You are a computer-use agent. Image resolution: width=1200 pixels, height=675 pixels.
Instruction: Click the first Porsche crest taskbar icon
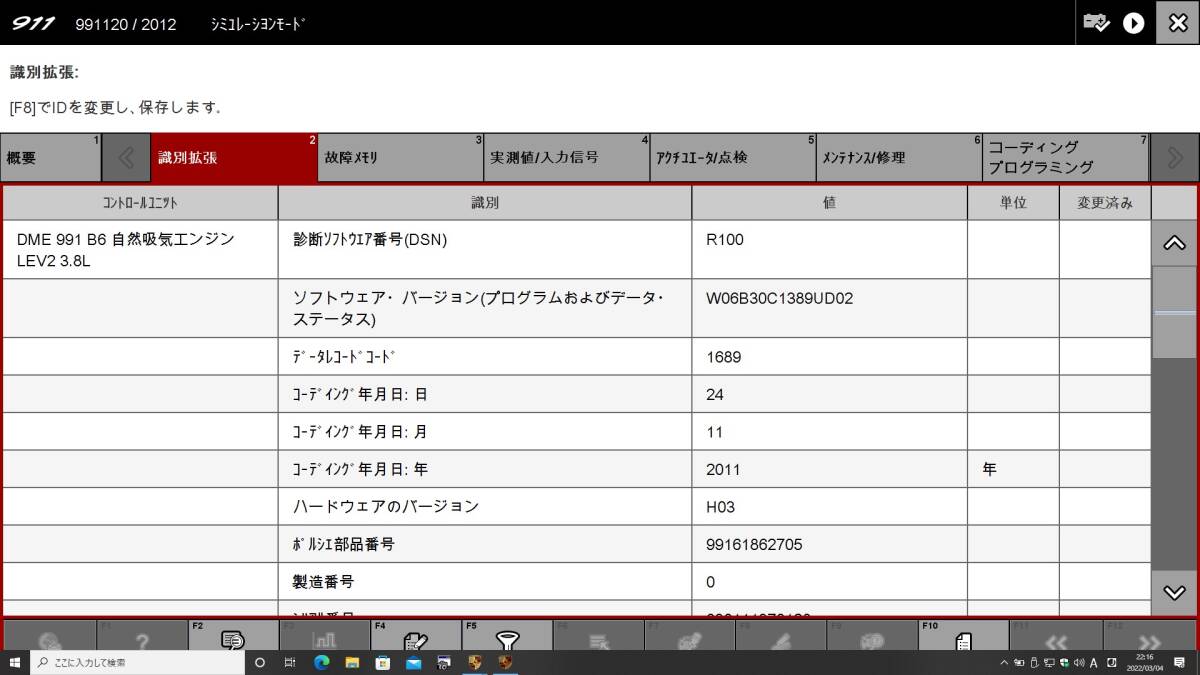(474, 663)
